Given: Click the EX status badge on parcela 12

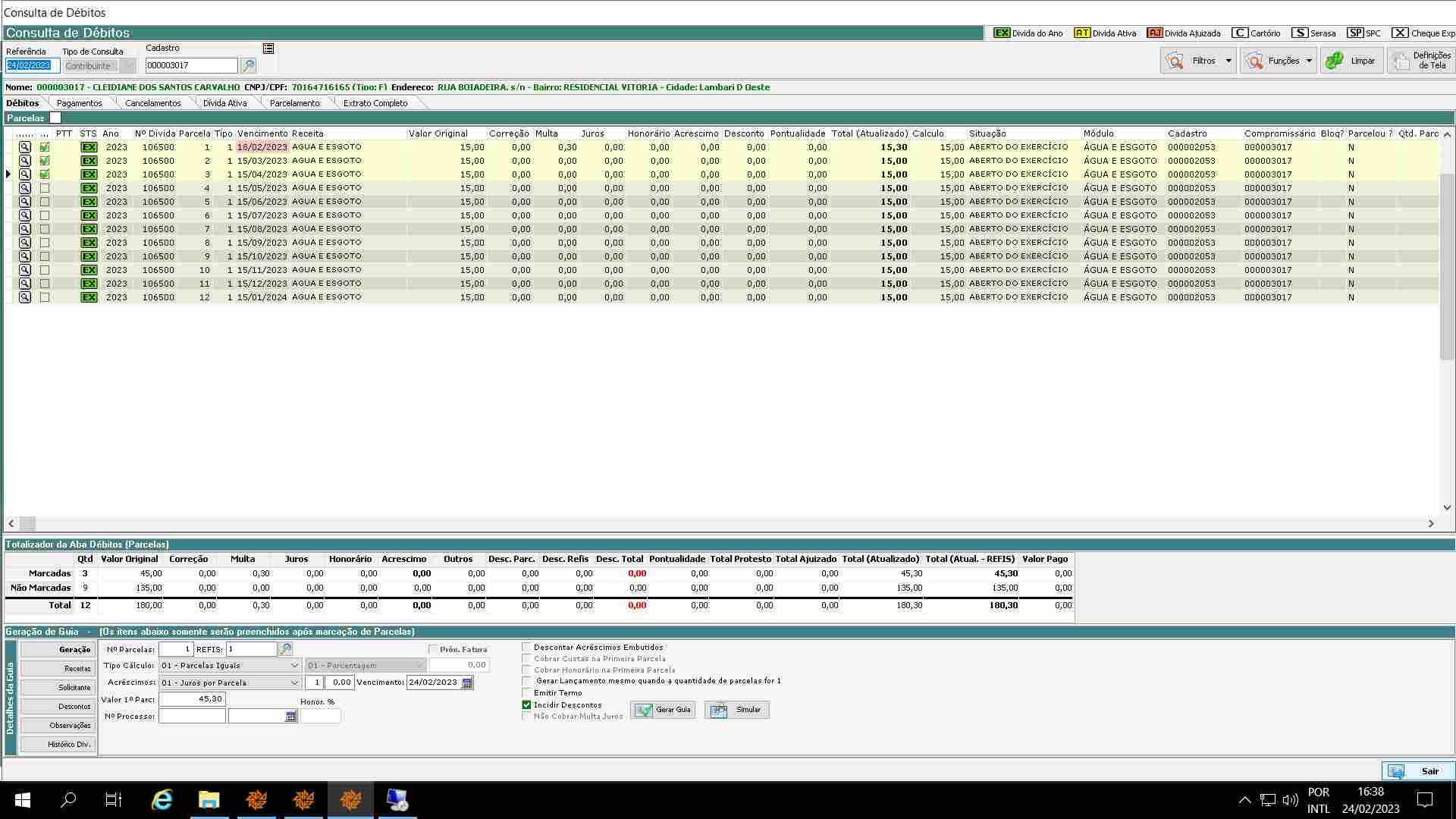Looking at the screenshot, I should point(89,297).
